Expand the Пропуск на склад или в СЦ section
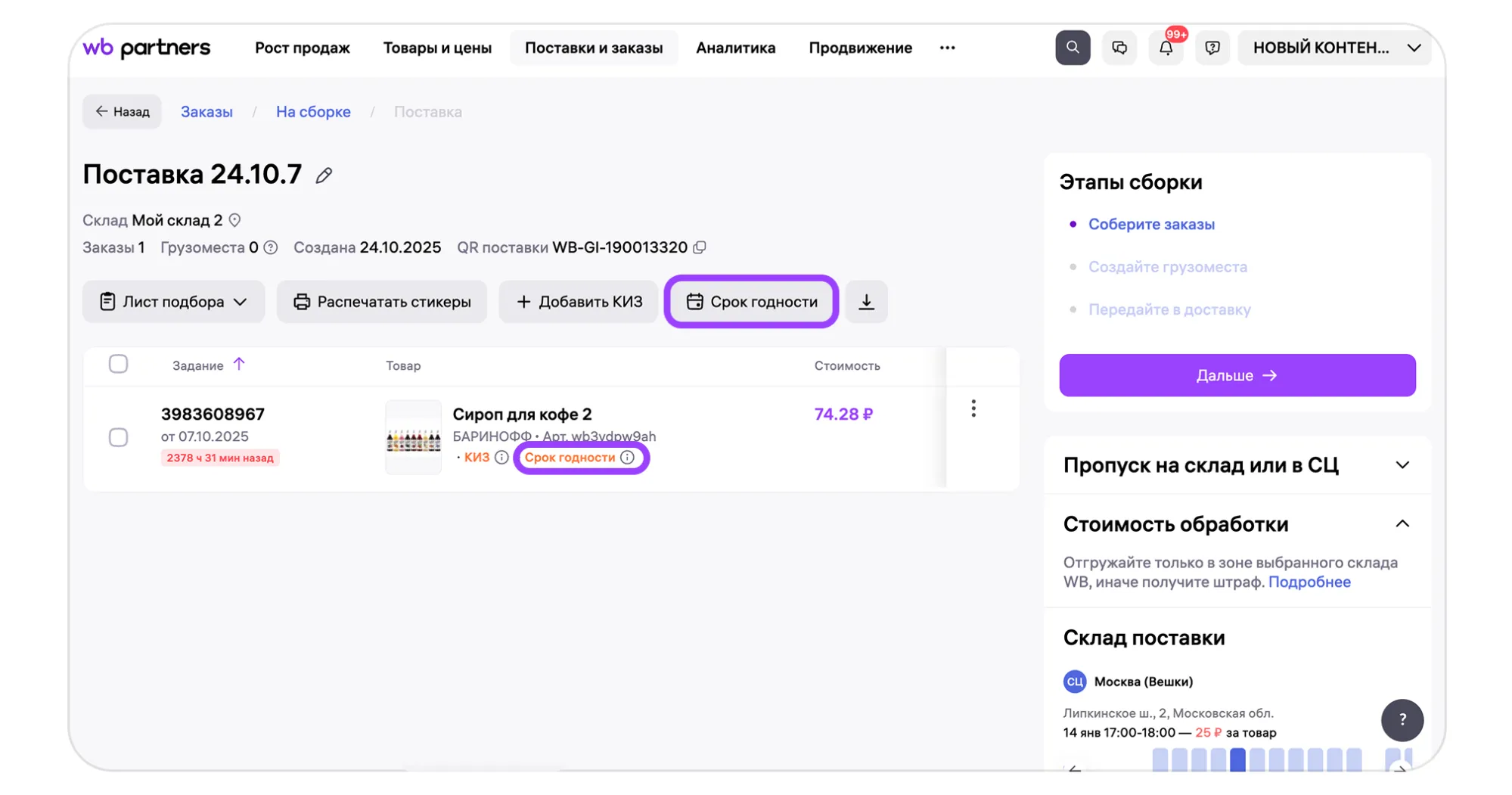The image size is (1512, 795). point(1402,465)
